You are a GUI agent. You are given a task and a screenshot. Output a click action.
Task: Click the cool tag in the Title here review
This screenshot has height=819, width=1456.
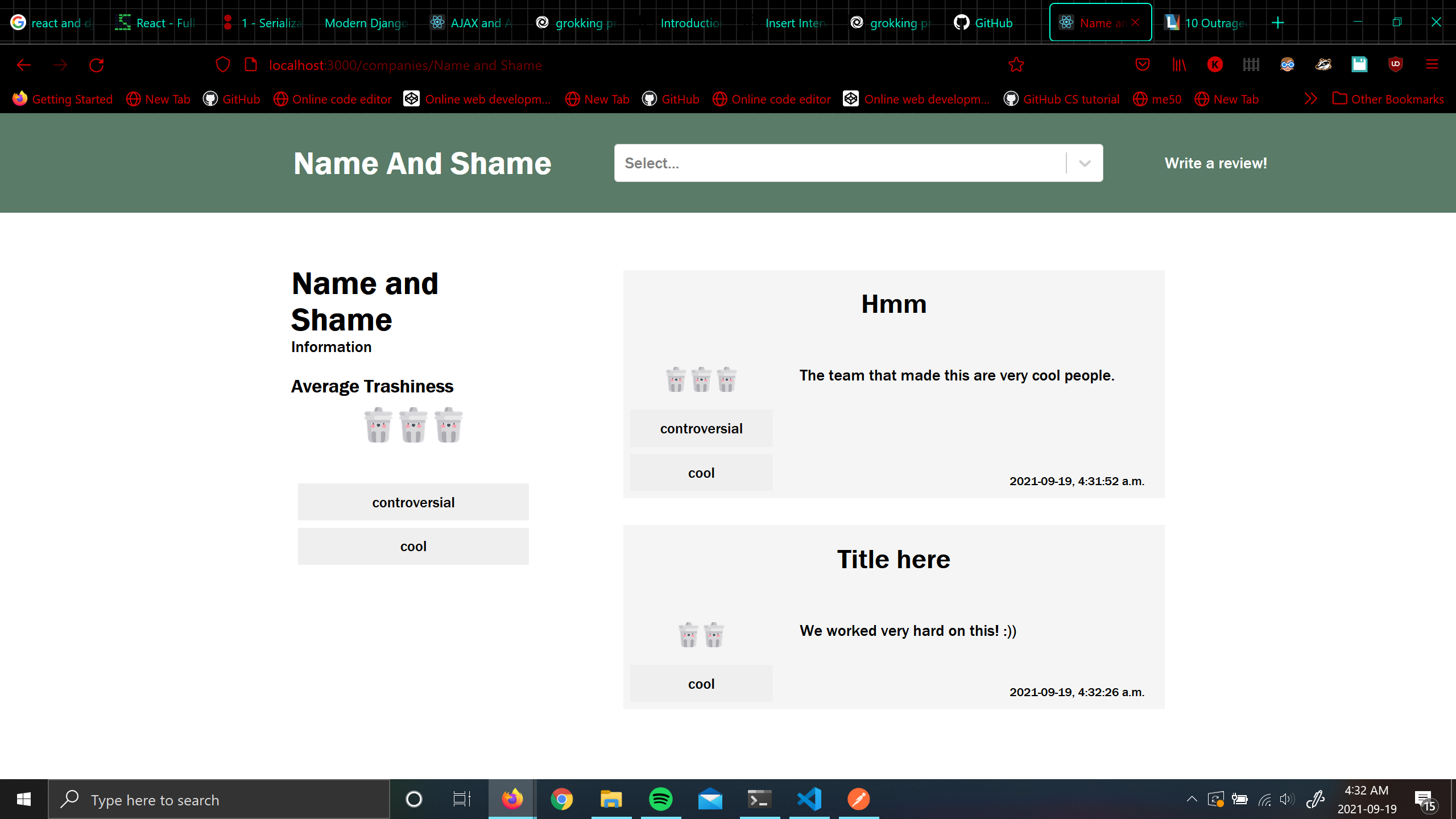[x=701, y=684]
